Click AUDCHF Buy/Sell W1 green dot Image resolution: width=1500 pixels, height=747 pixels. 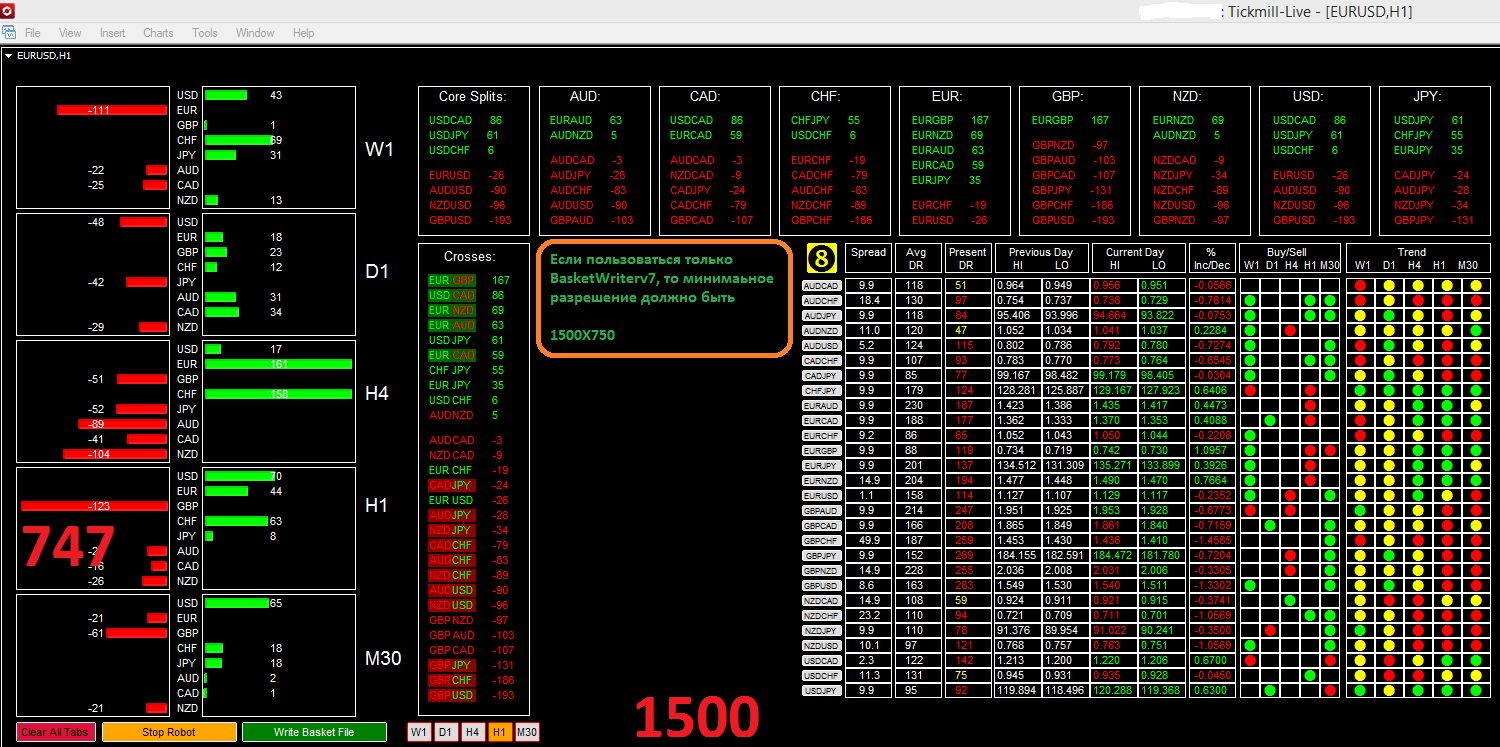coord(1250,300)
